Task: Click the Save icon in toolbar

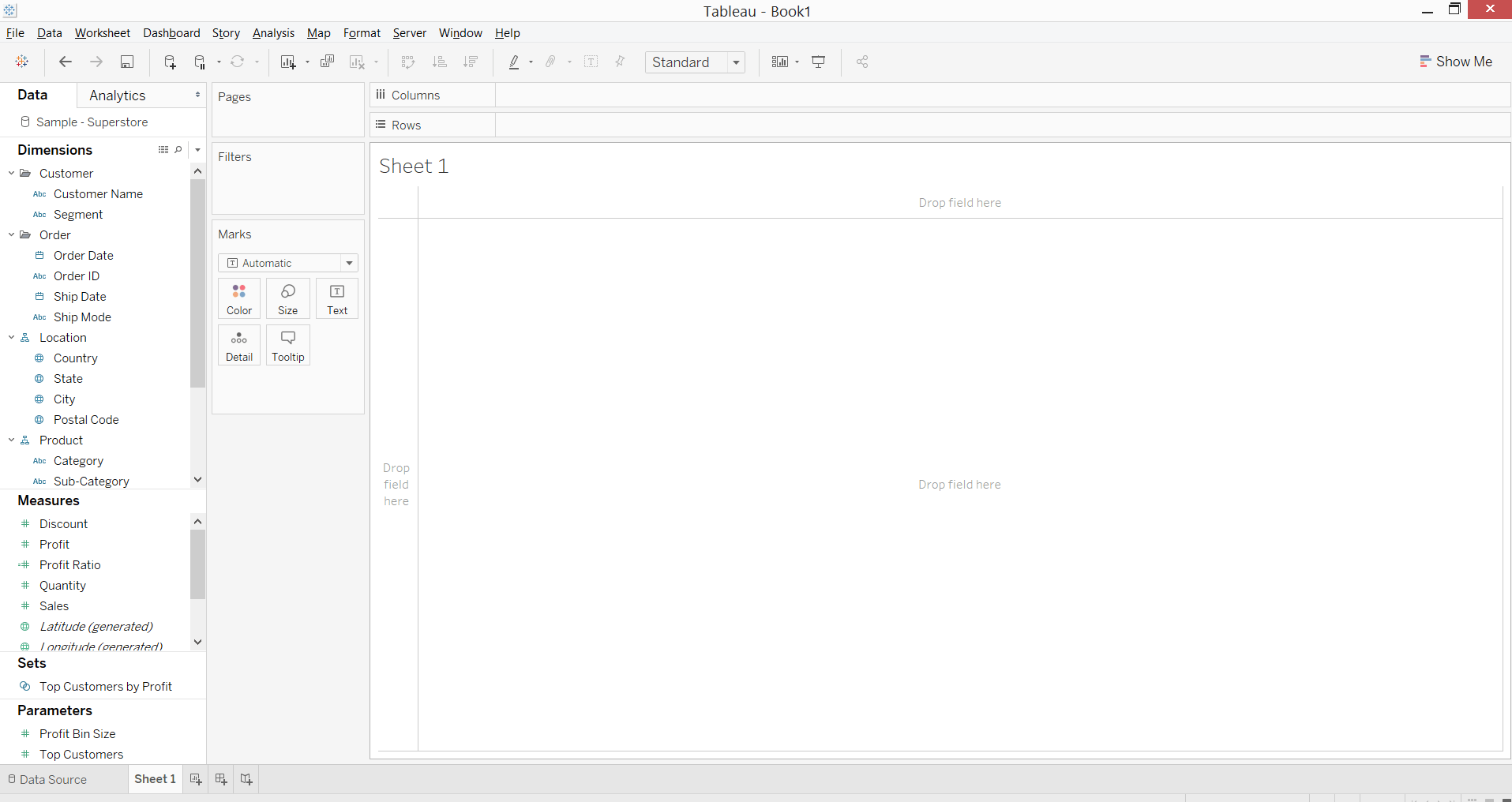Action: pos(127,62)
